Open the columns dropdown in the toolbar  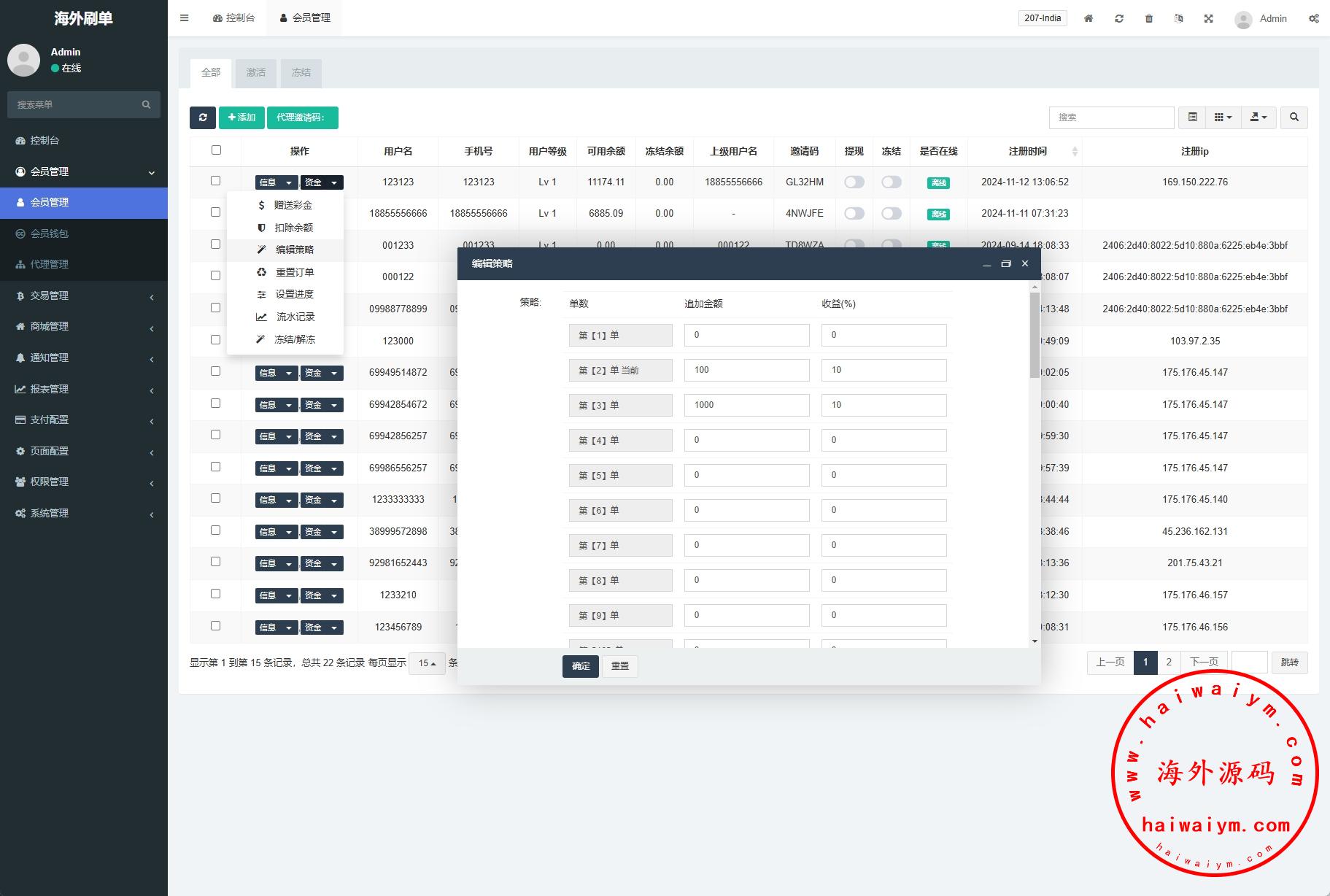1223,117
